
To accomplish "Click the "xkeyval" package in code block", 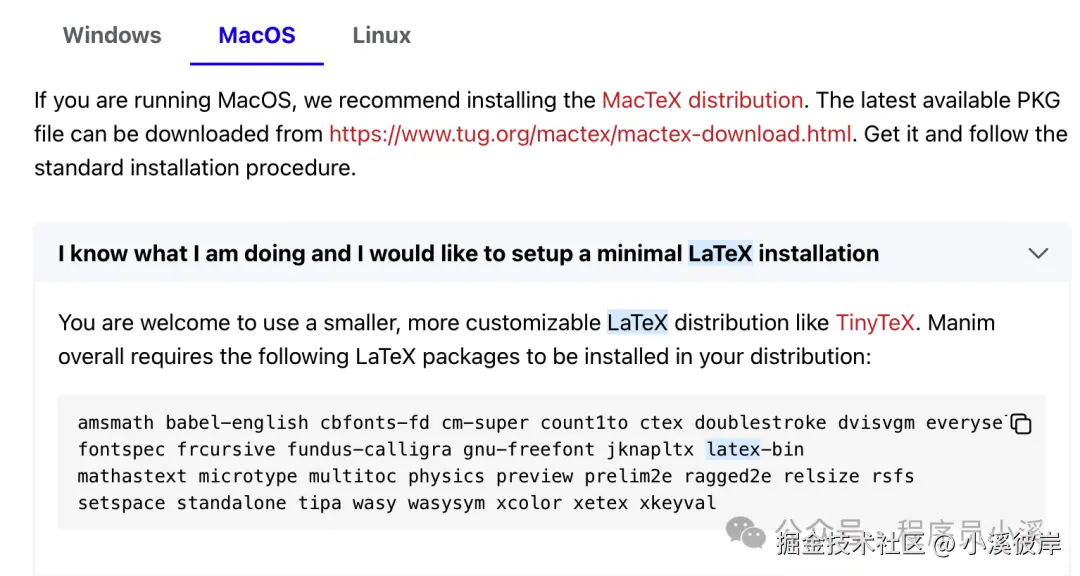I will 678,503.
